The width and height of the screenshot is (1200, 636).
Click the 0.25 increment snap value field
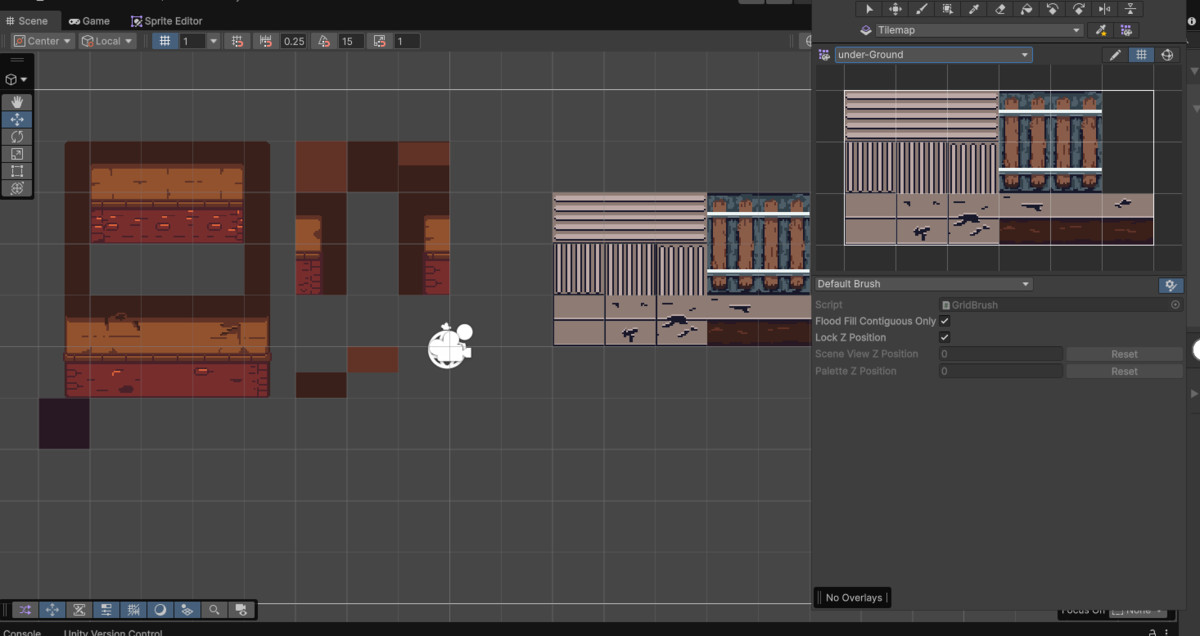[293, 41]
